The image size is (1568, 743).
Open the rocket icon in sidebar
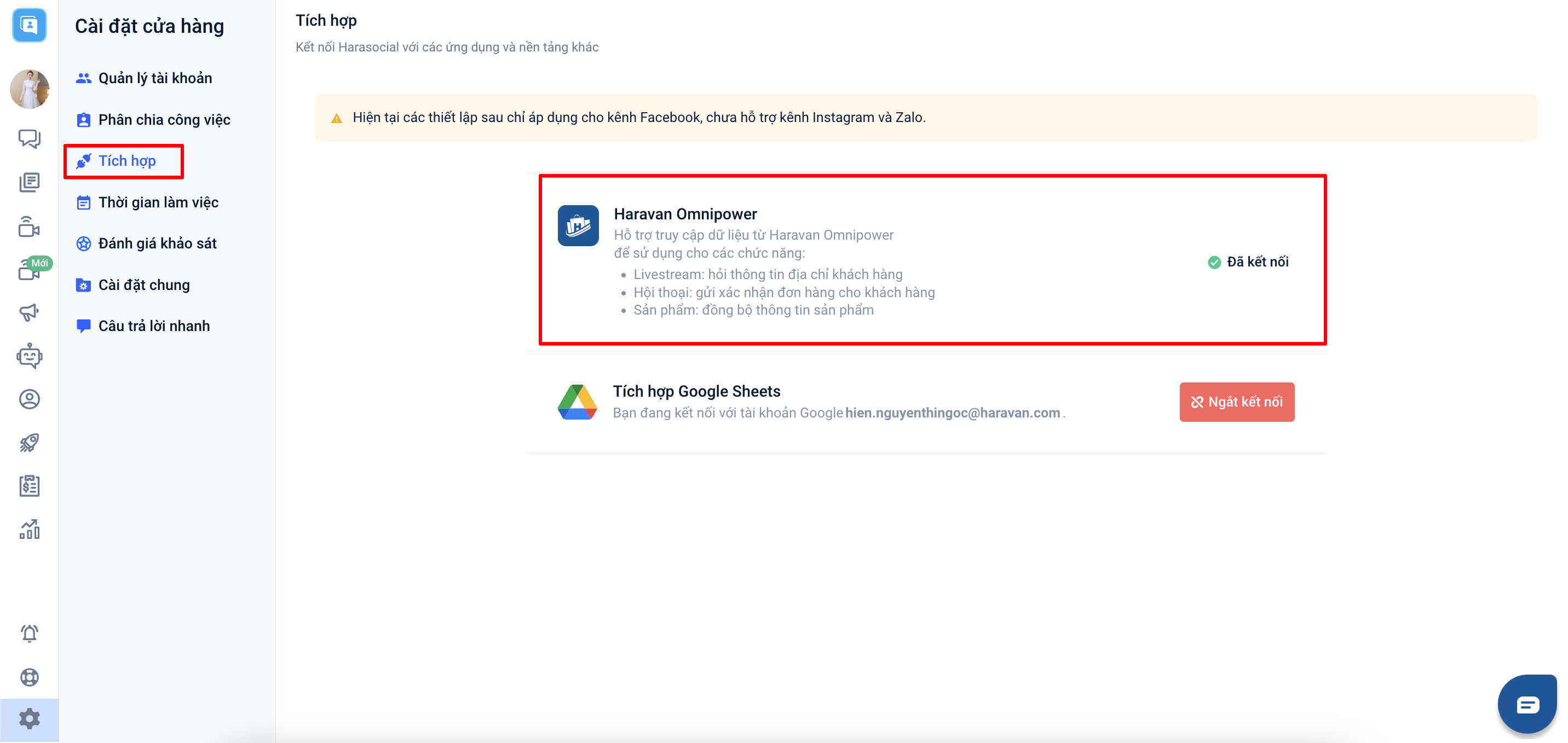pos(29,443)
